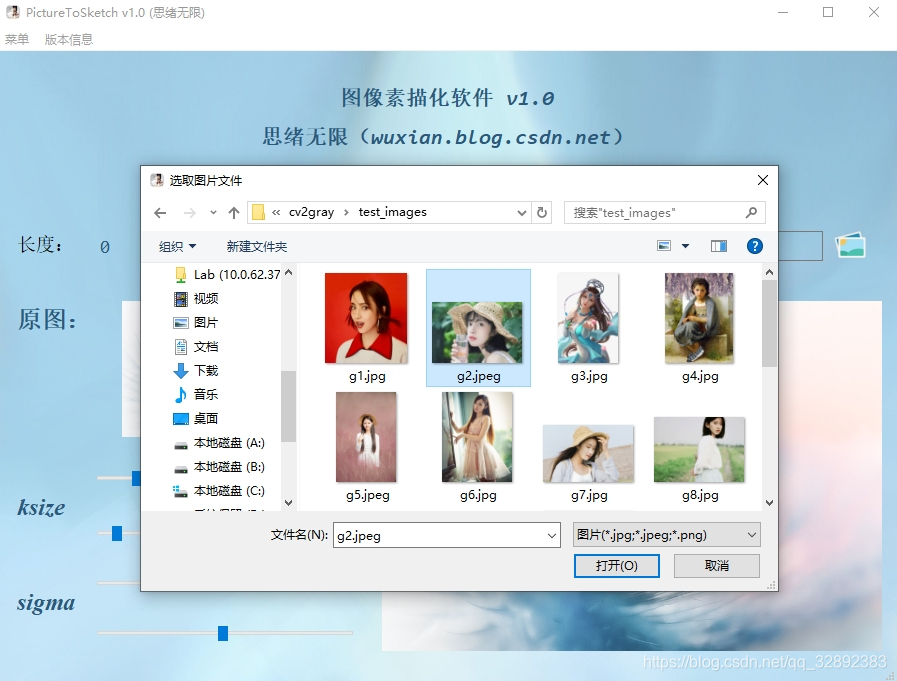Viewport: 897px width, 681px height.
Task: Click the sigma slider handle
Action: point(223,633)
